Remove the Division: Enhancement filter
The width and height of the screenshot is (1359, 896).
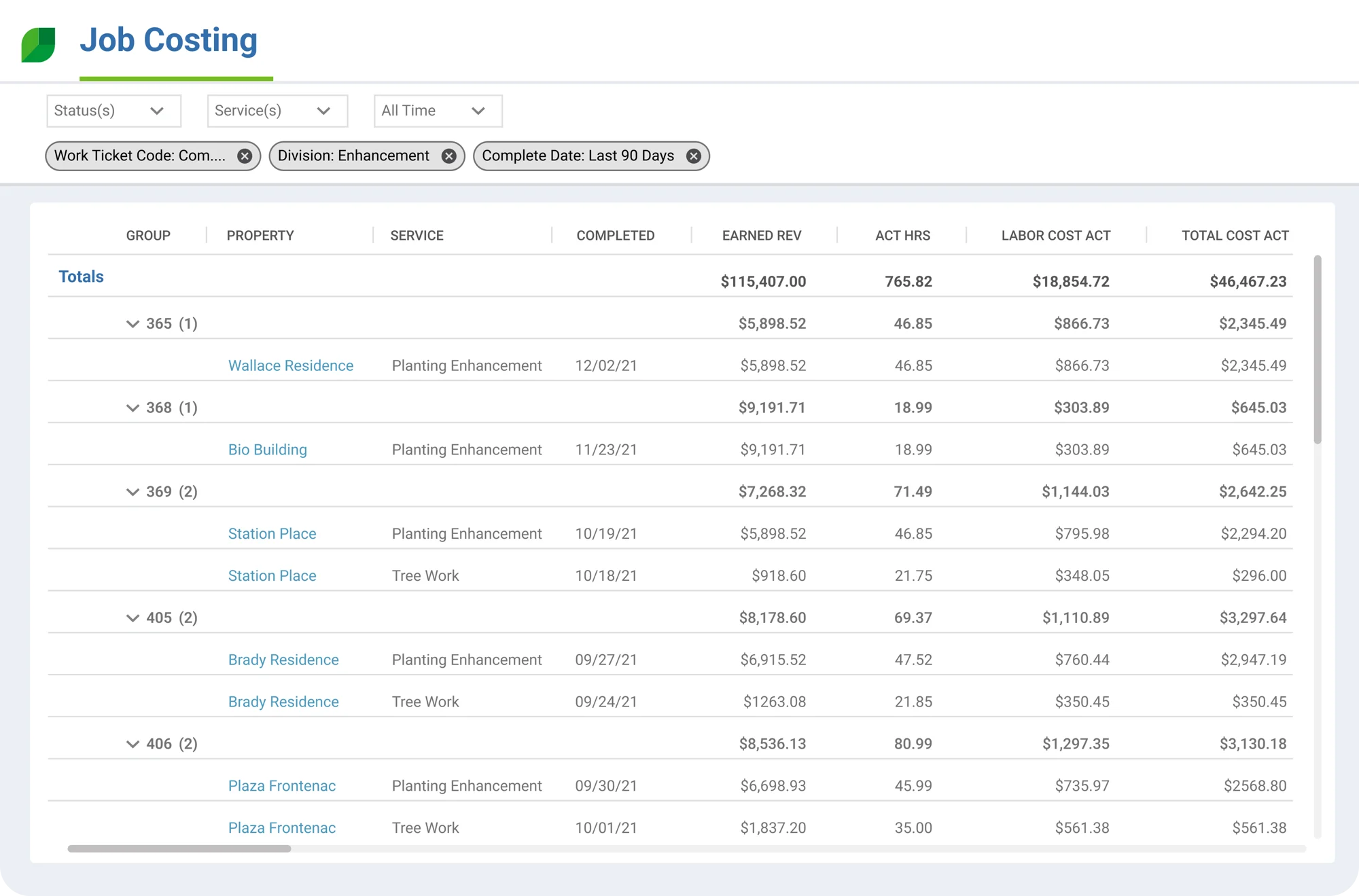448,156
